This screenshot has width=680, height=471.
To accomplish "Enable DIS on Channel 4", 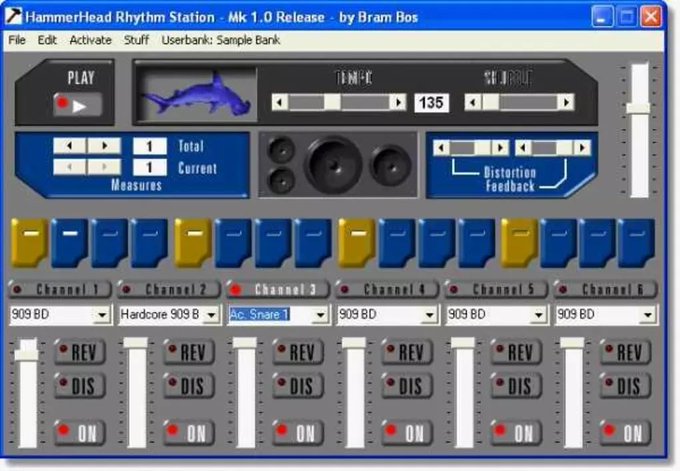I will tap(407, 386).
